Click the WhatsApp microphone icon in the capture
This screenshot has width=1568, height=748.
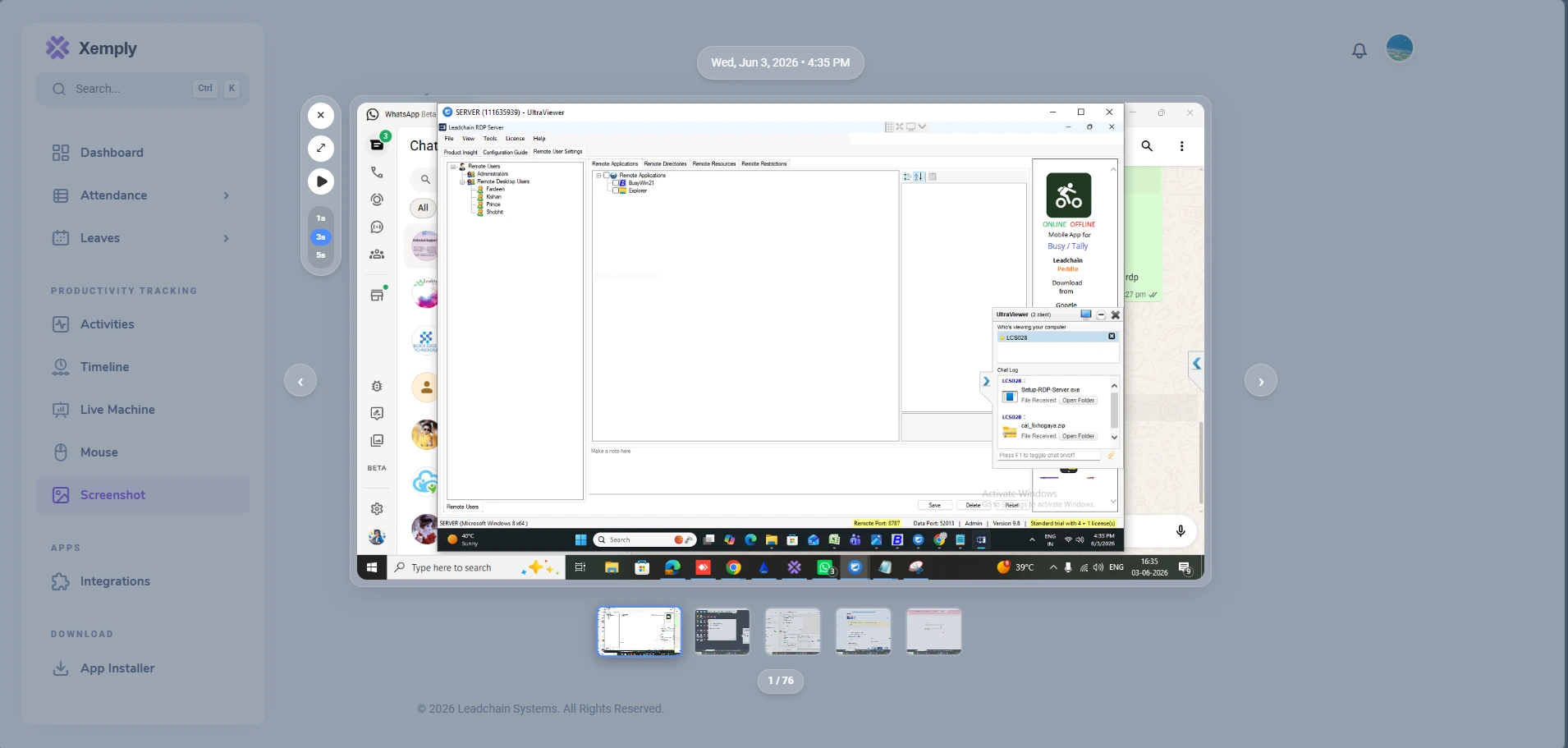[x=1181, y=531]
